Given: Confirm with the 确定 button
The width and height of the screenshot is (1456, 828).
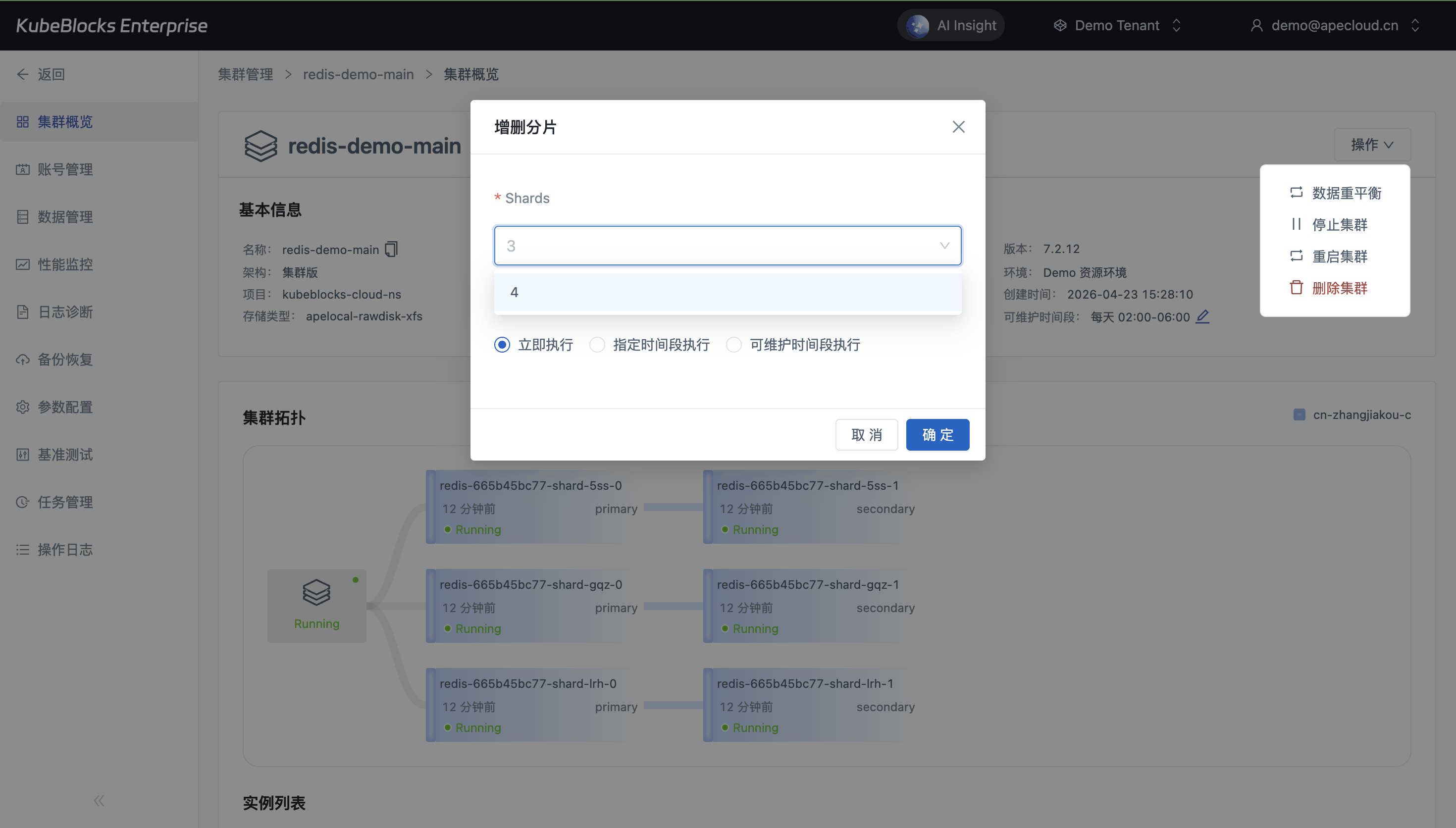Looking at the screenshot, I should pyautogui.click(x=937, y=435).
